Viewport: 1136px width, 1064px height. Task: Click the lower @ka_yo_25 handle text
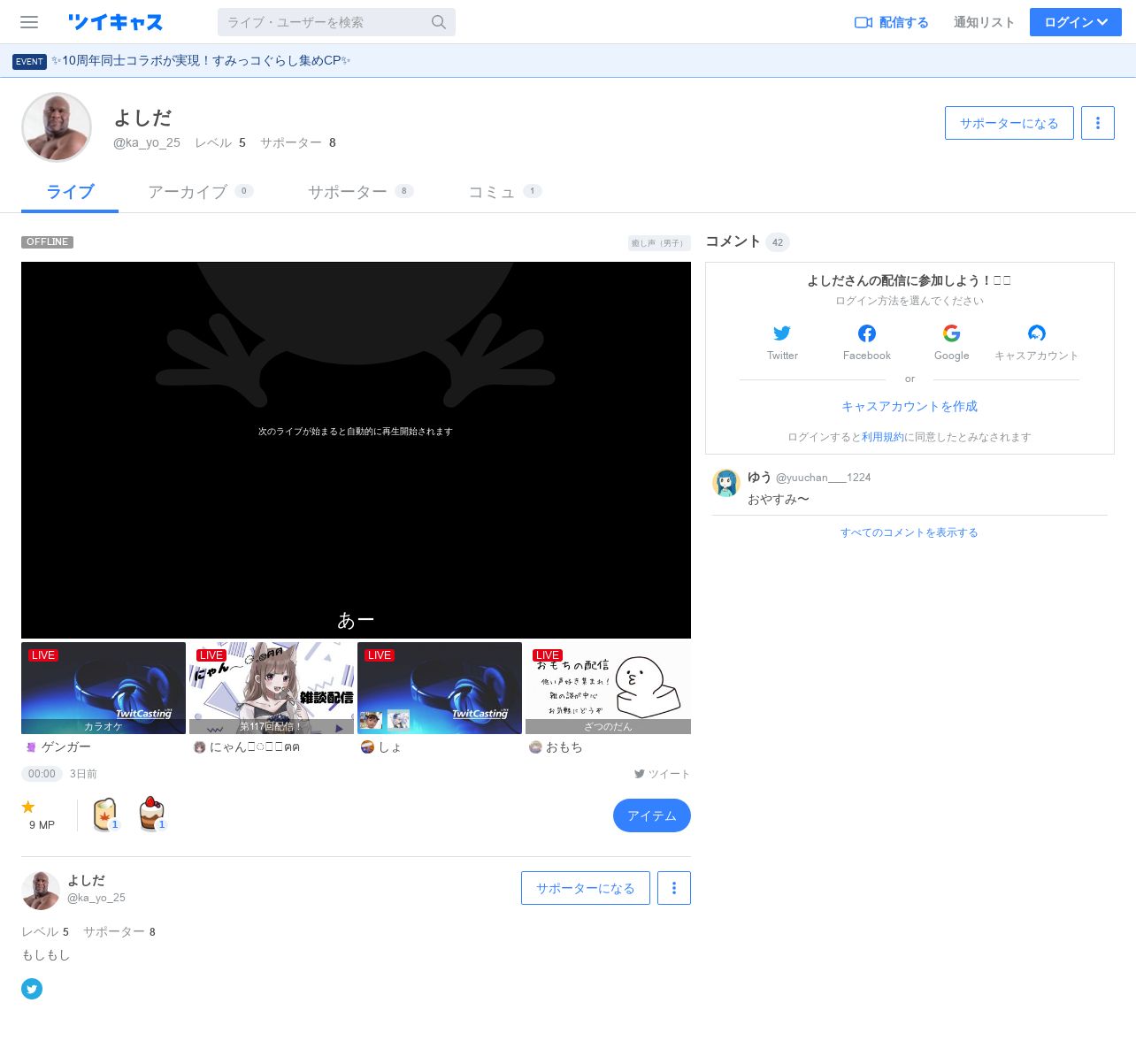point(96,898)
